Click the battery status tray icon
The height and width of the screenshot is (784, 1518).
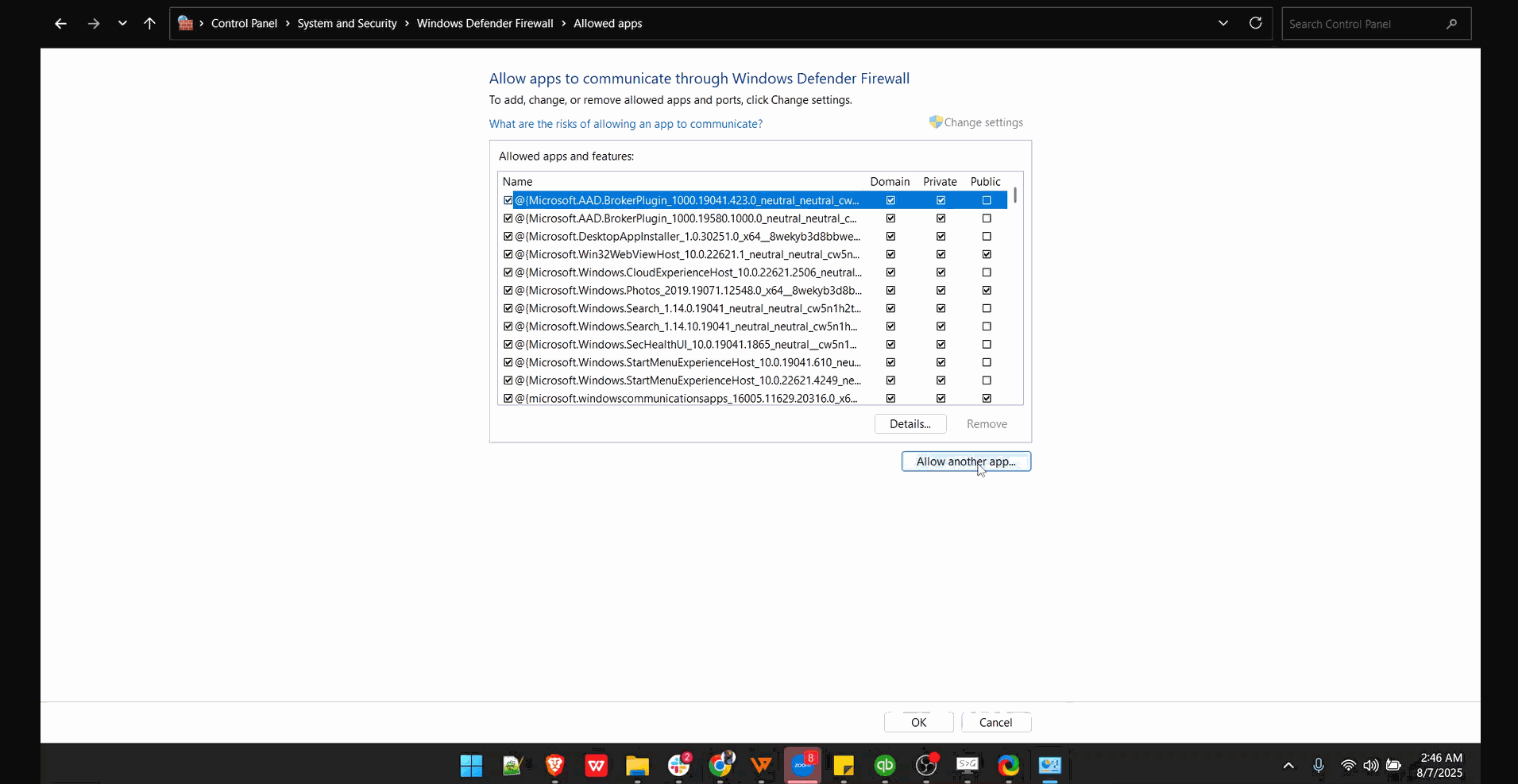pyautogui.click(x=1393, y=765)
